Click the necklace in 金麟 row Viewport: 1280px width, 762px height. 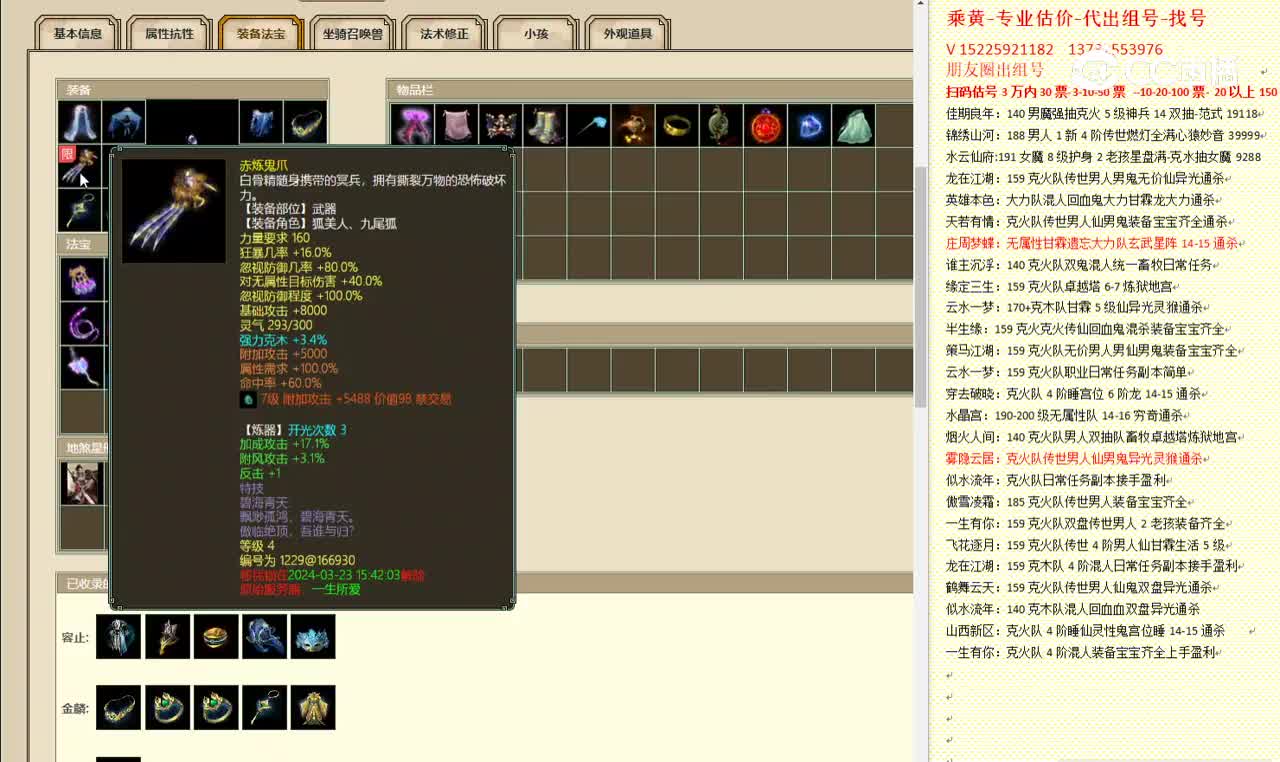coord(118,707)
